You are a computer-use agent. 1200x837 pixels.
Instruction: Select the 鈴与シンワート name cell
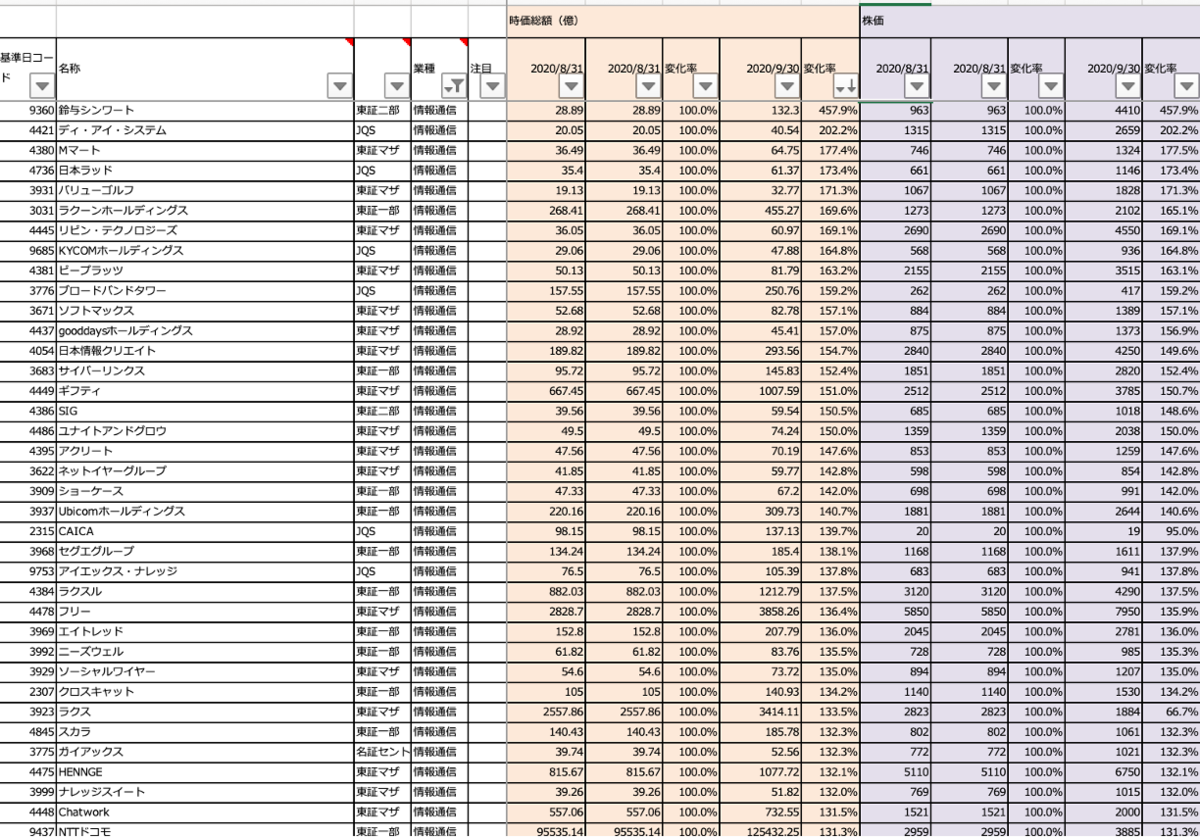[x=205, y=110]
